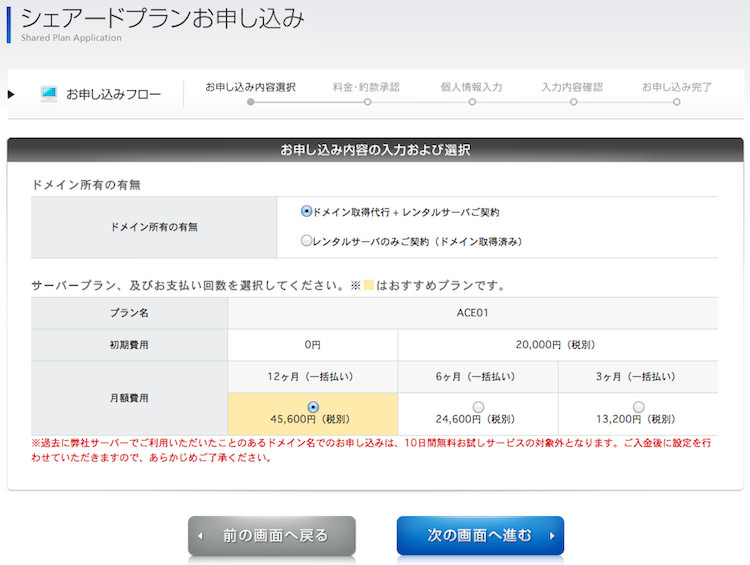Click the ACE01 plan name cell
This screenshot has width=750, height=565.
pos(472,313)
